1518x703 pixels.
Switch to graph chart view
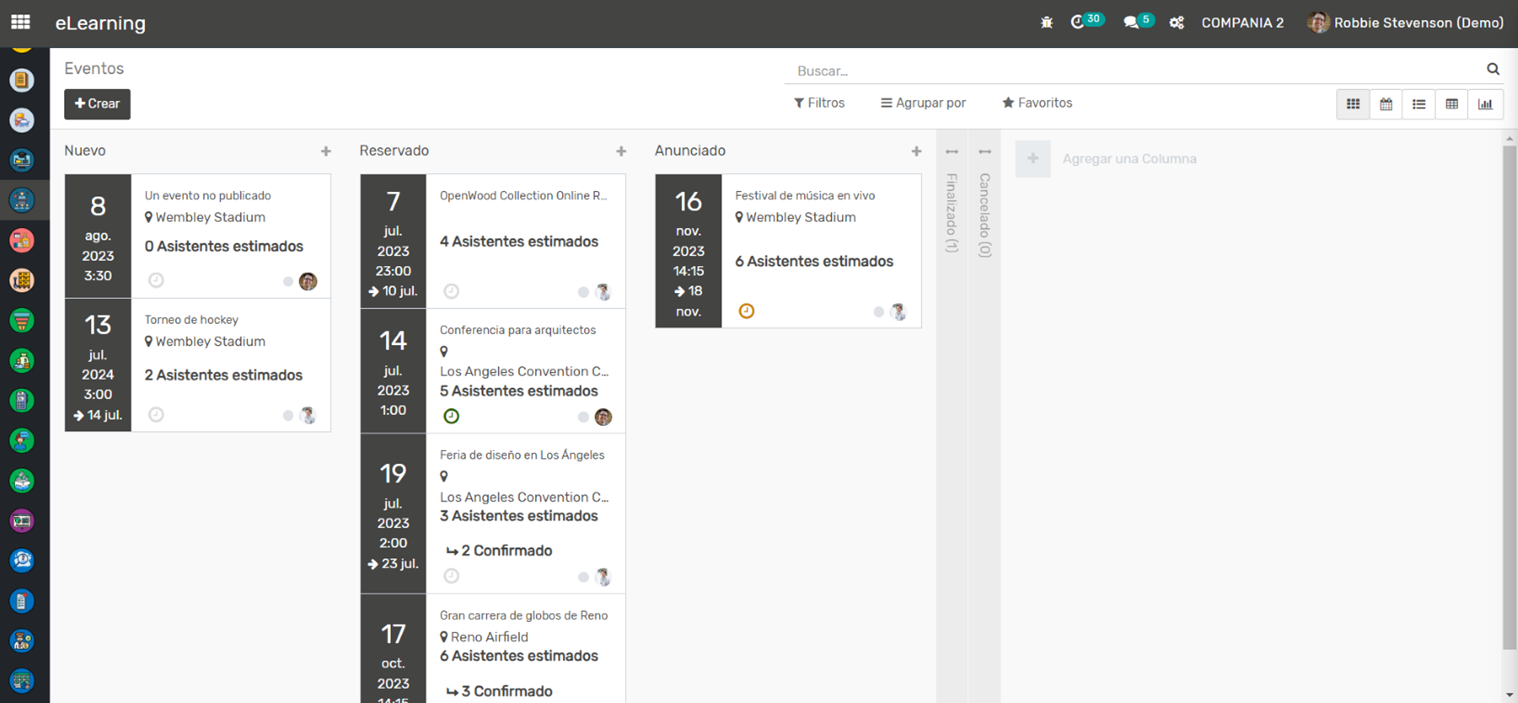pos(1485,104)
